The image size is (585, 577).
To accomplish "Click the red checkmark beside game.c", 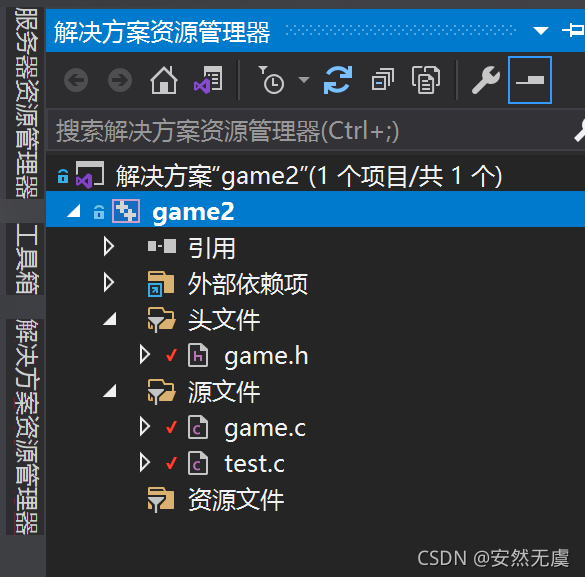I will pos(171,427).
